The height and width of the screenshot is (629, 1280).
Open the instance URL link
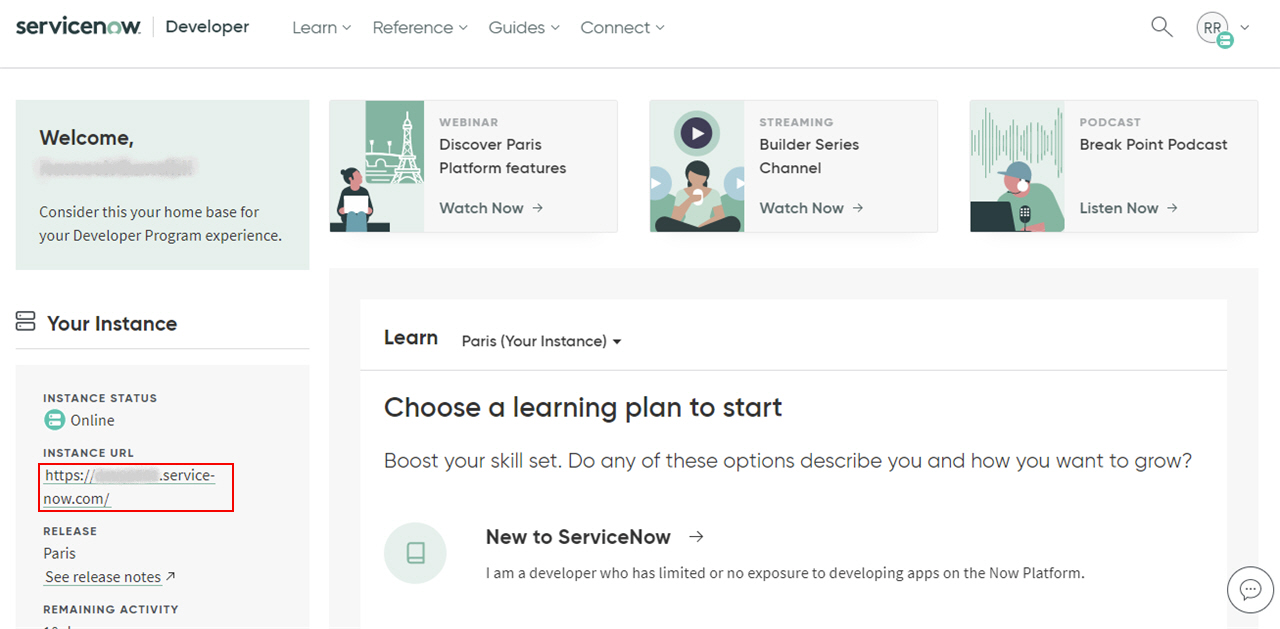[129, 487]
